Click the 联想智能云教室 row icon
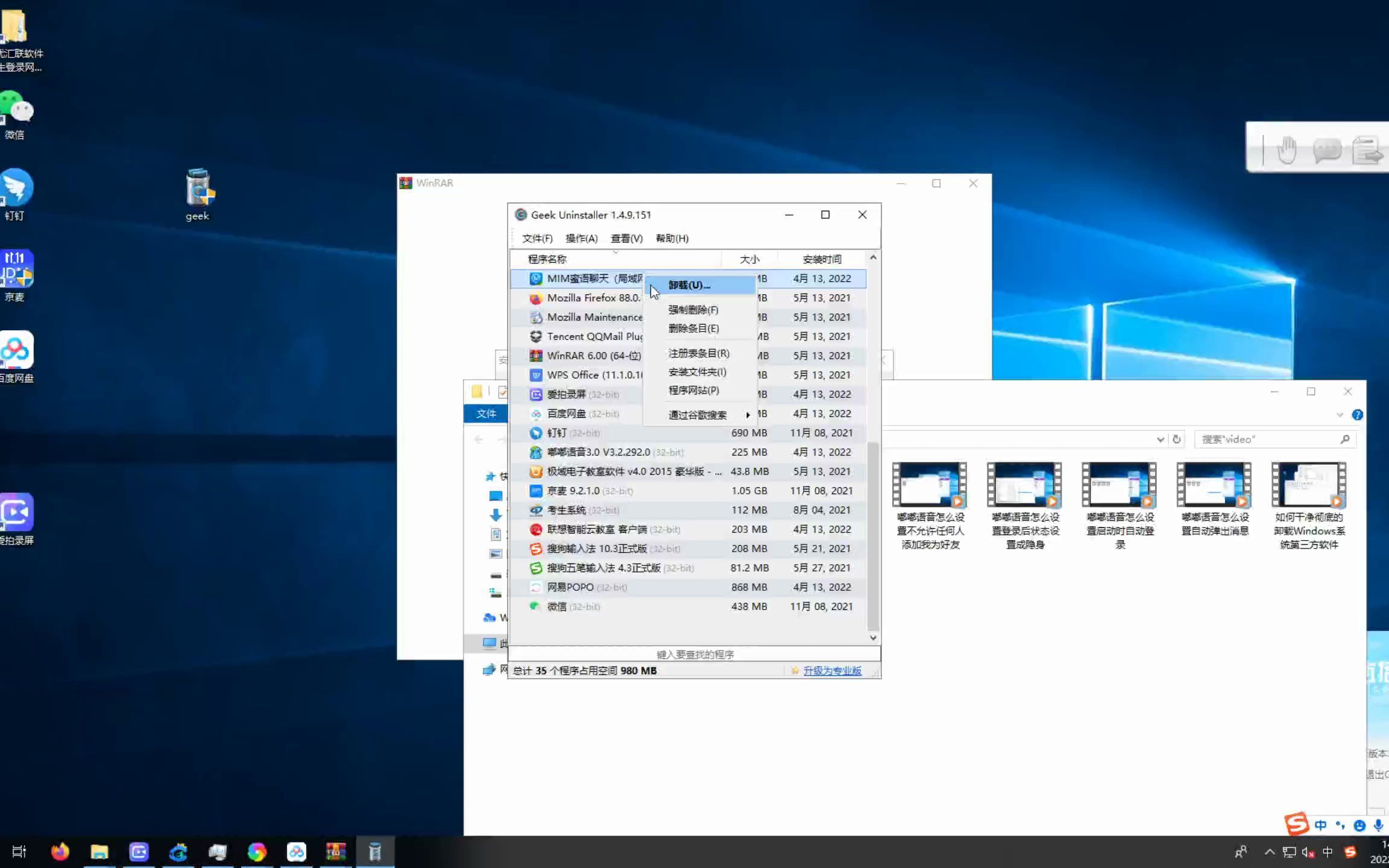The image size is (1389, 868). pos(535,530)
